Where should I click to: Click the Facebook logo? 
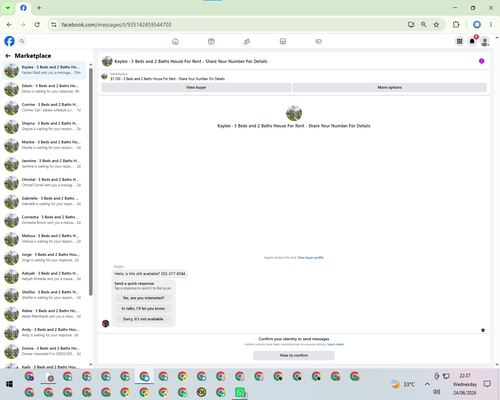click(9, 41)
